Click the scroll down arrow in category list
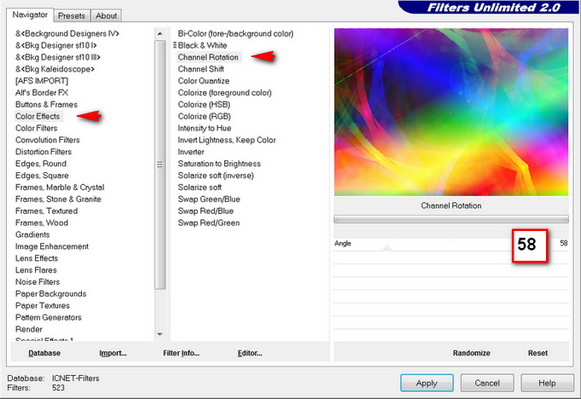Screen dimensions: 581x399 [160, 334]
